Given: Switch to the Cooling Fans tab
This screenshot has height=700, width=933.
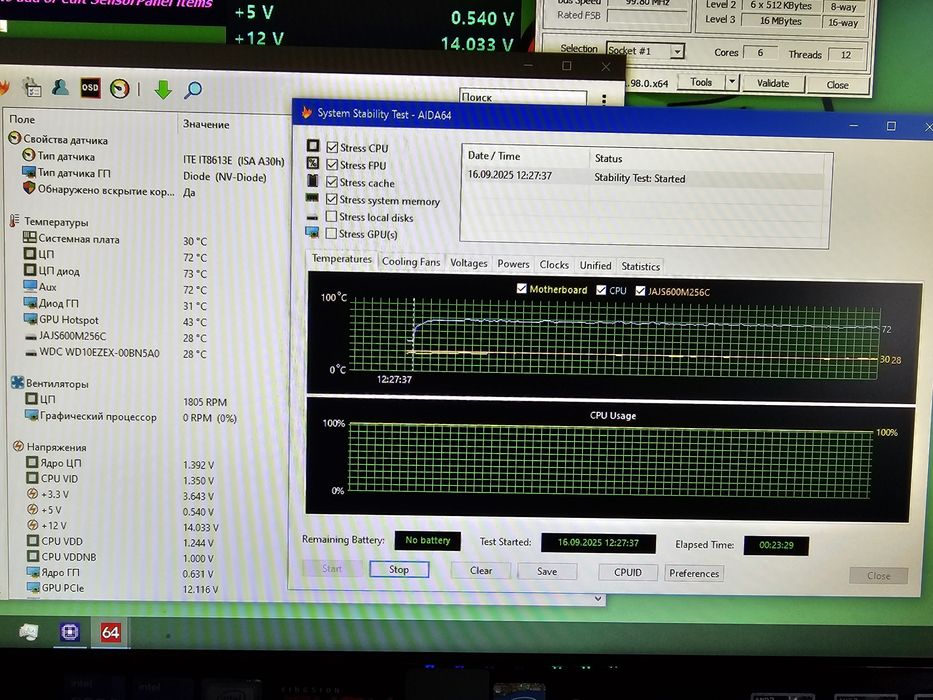Looking at the screenshot, I should click(411, 261).
